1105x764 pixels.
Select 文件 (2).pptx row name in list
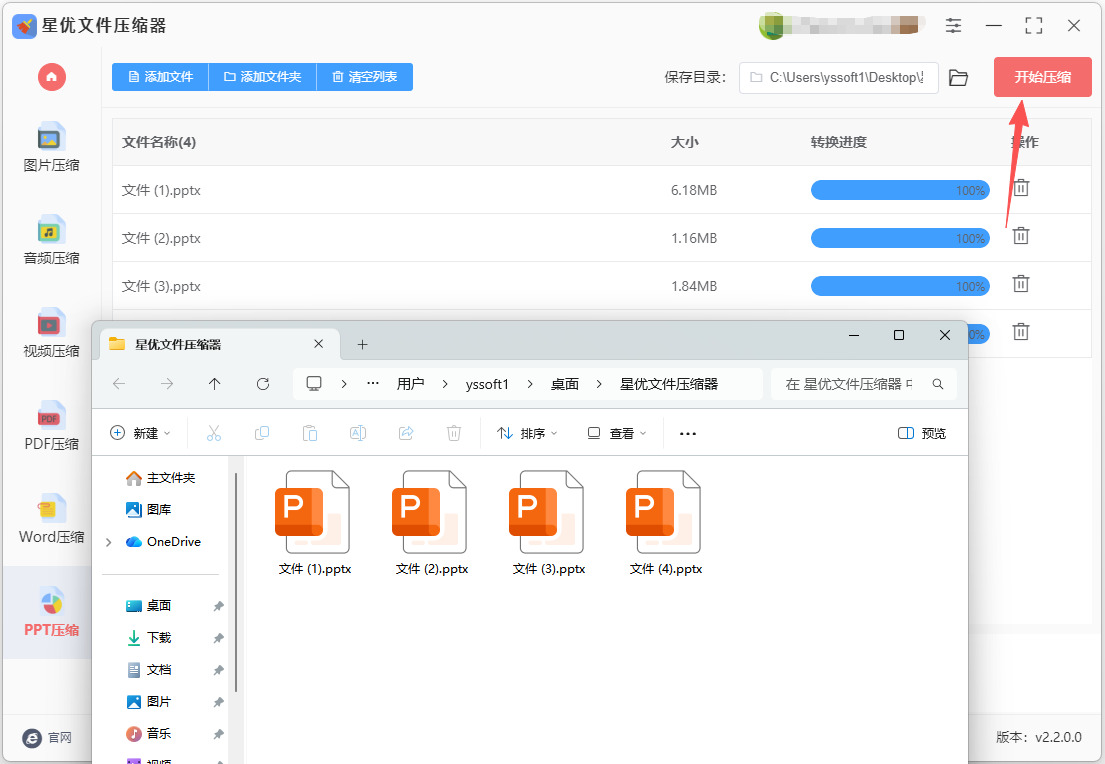(x=161, y=238)
